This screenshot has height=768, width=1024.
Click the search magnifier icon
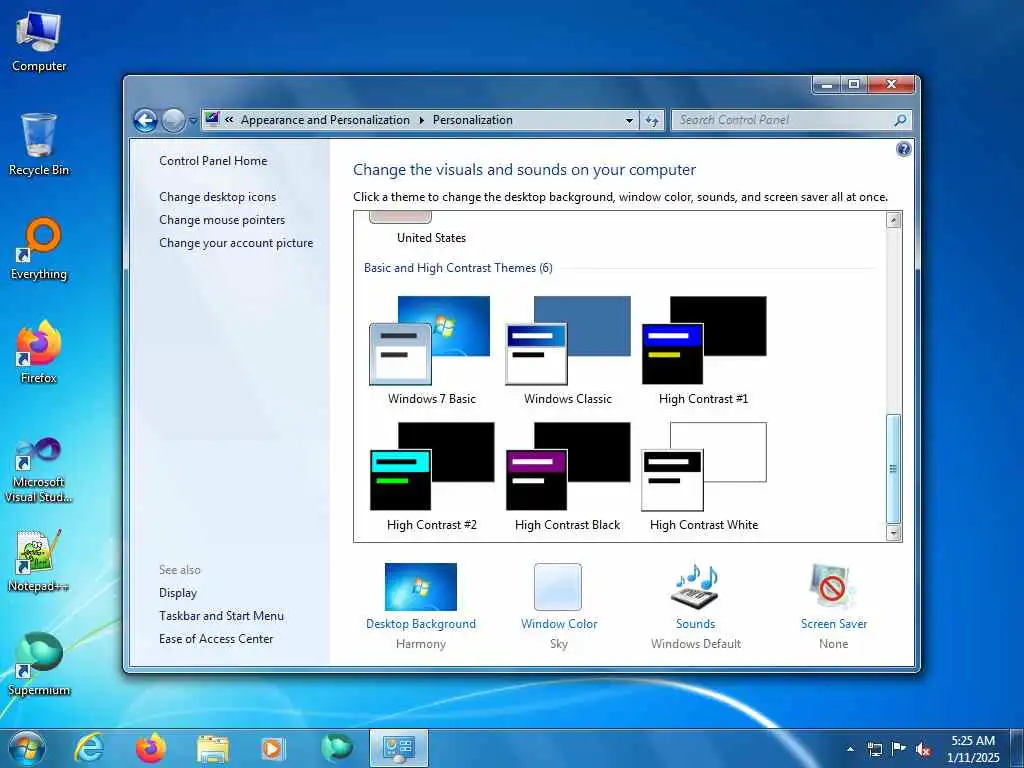[901, 120]
